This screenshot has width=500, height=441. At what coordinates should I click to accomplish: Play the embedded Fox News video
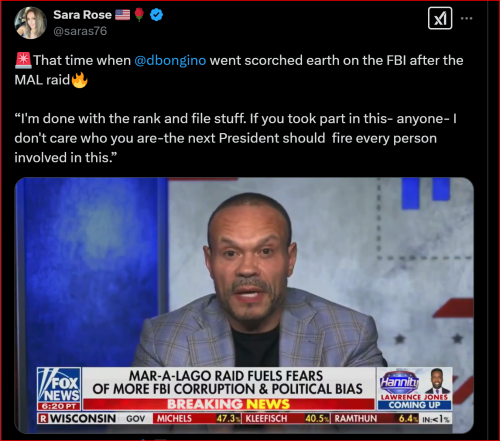244,305
